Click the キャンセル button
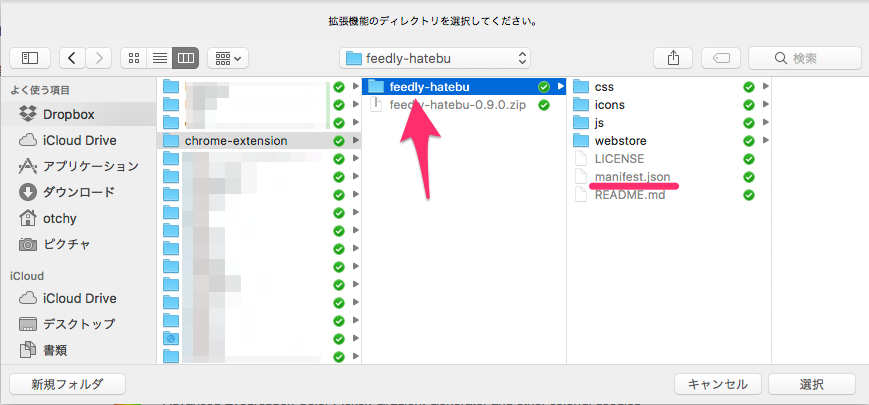The width and height of the screenshot is (869, 405). (x=718, y=384)
